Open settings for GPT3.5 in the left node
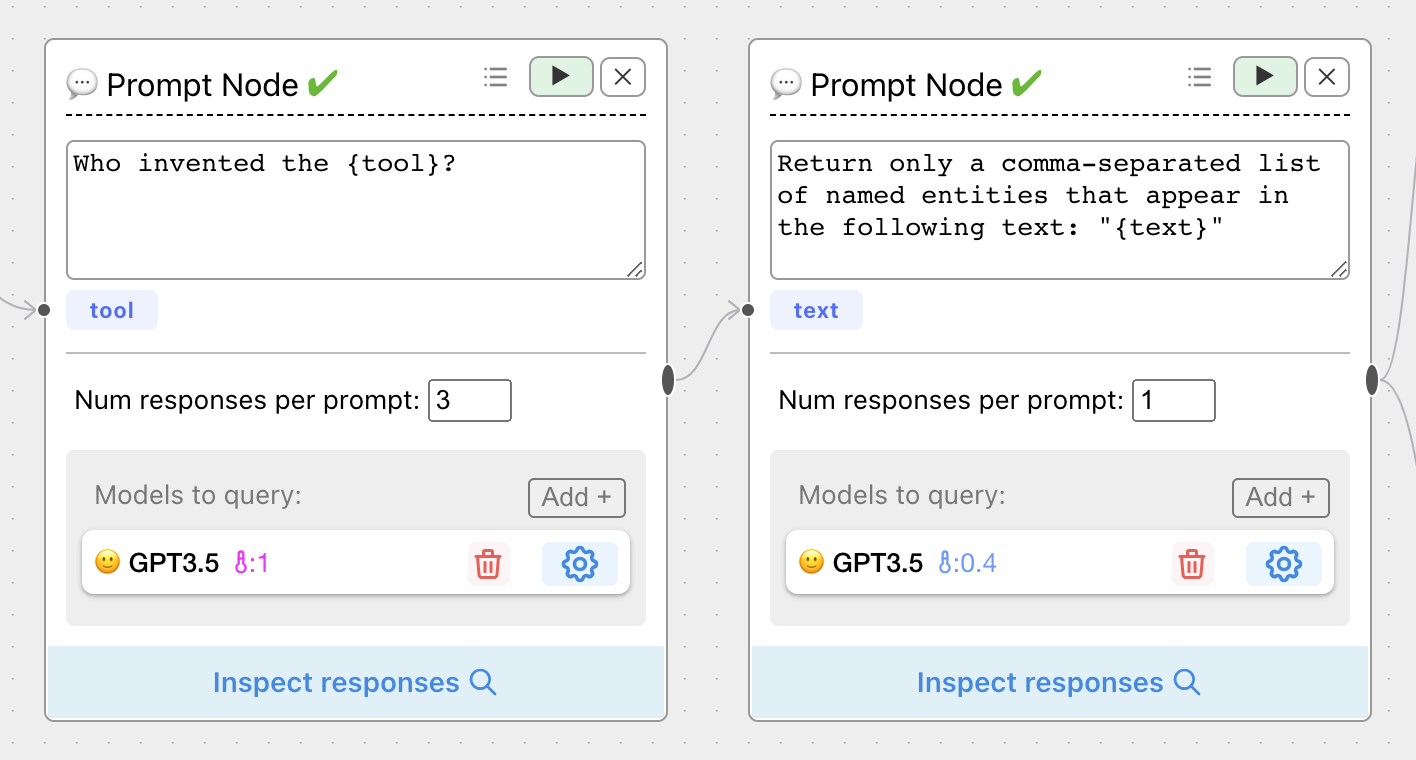The image size is (1416, 760). [x=580, y=564]
